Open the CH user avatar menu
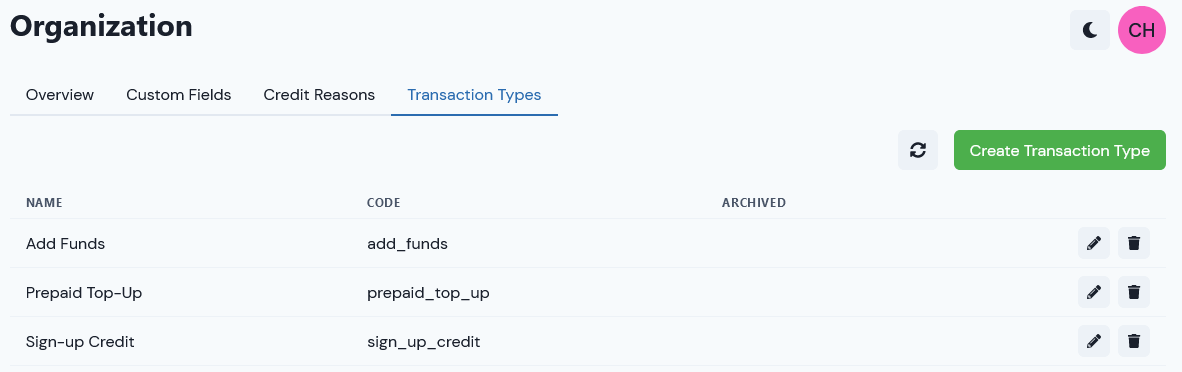This screenshot has width=1182, height=372. (x=1142, y=30)
